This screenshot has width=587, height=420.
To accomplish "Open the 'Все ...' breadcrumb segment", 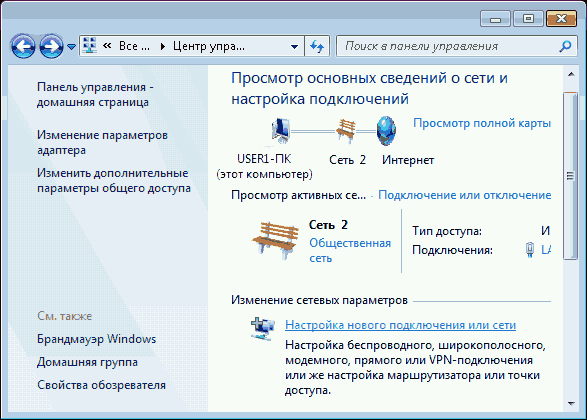I will point(134,46).
